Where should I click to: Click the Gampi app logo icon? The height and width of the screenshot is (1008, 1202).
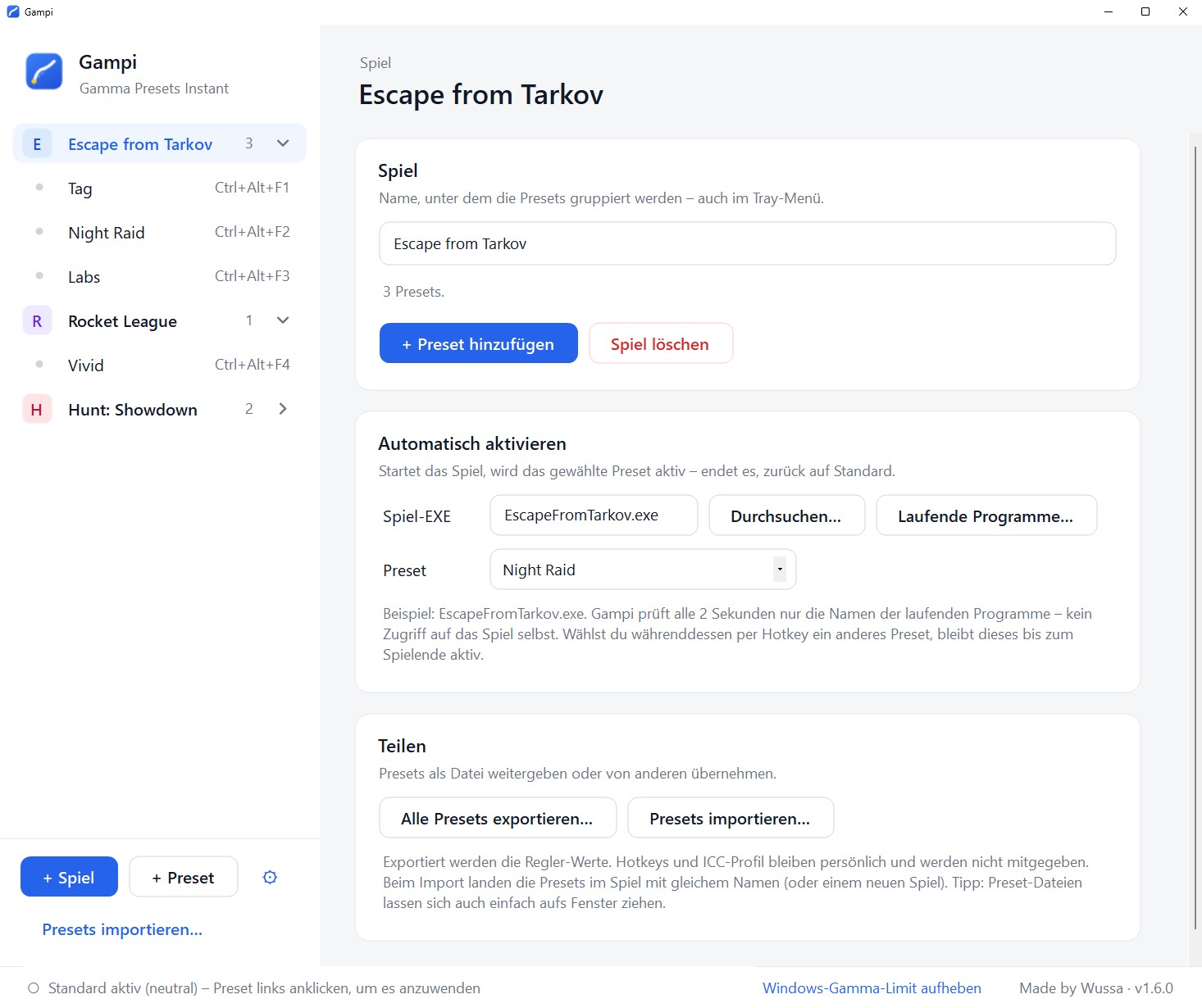pos(44,71)
